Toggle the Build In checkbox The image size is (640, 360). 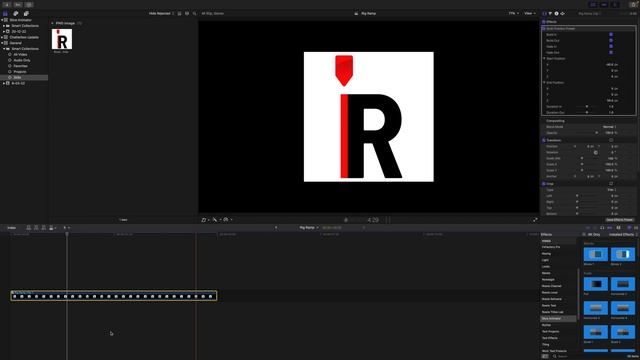[611, 35]
